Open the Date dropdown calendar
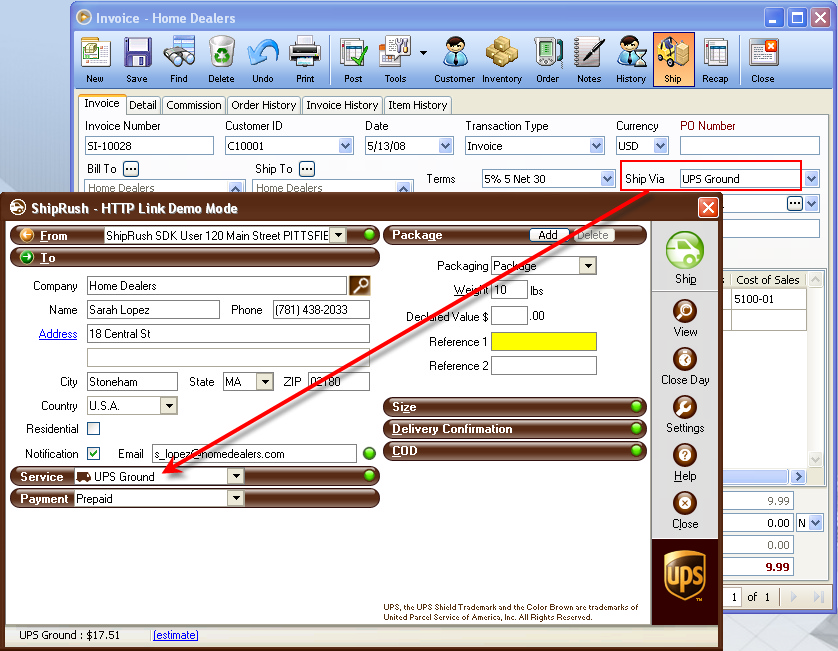Screen dimensions: 838x651 click(x=445, y=145)
